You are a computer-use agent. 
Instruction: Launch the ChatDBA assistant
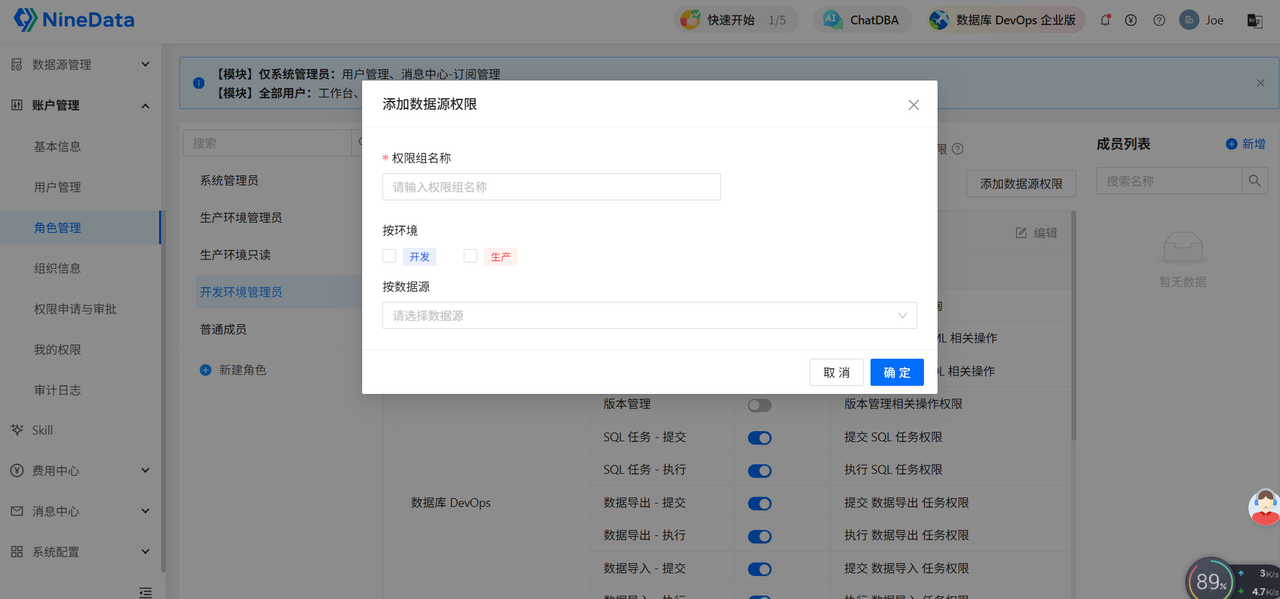tap(862, 20)
